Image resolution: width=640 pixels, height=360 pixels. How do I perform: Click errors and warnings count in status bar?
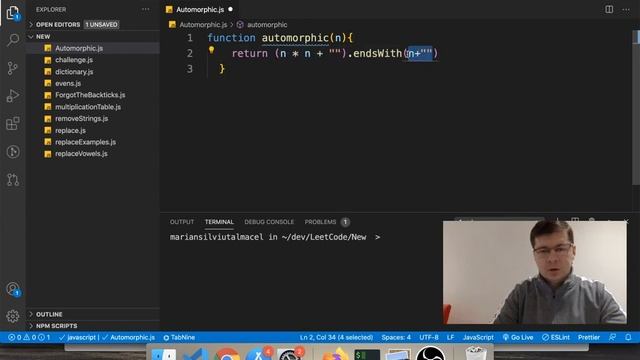29,338
